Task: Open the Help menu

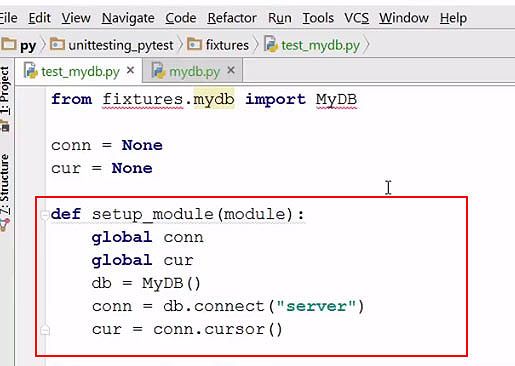Action: [x=453, y=18]
